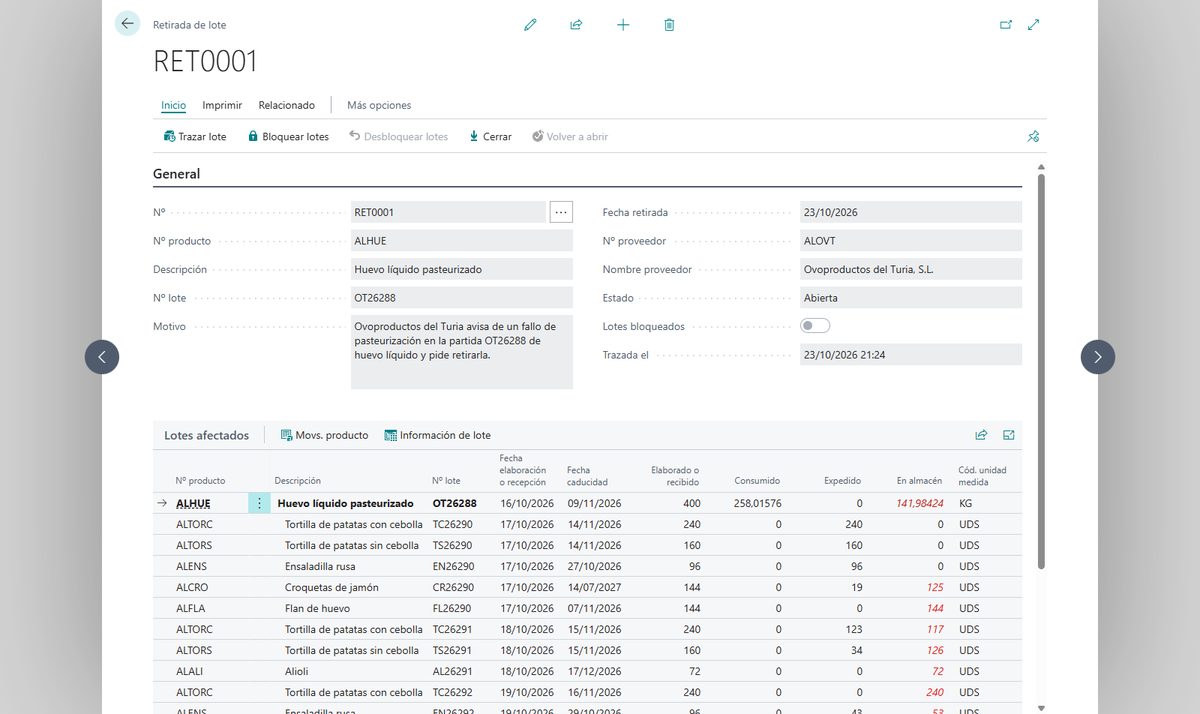Open row menu for ALHUE line
Screen dimensions: 1200x714
click(x=259, y=503)
